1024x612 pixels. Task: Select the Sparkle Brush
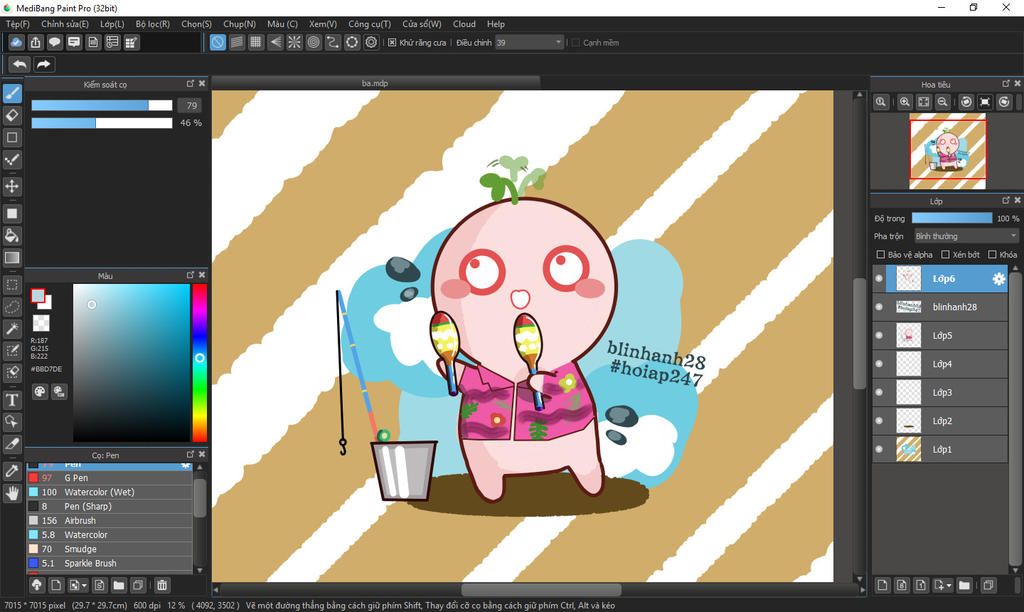[109, 563]
